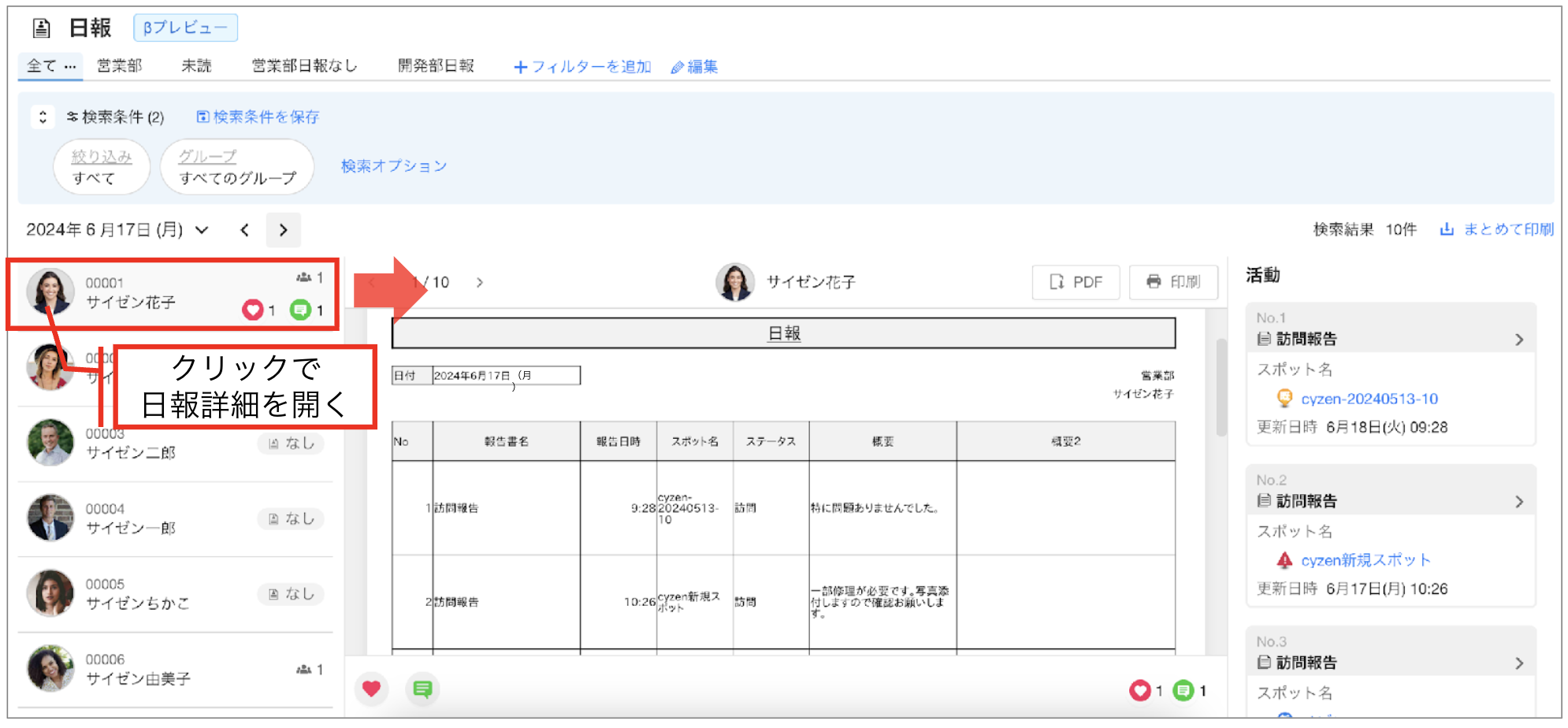Select サイゼン二郎 00003 list row
Viewport: 1568px width, 728px height.
(x=175, y=444)
